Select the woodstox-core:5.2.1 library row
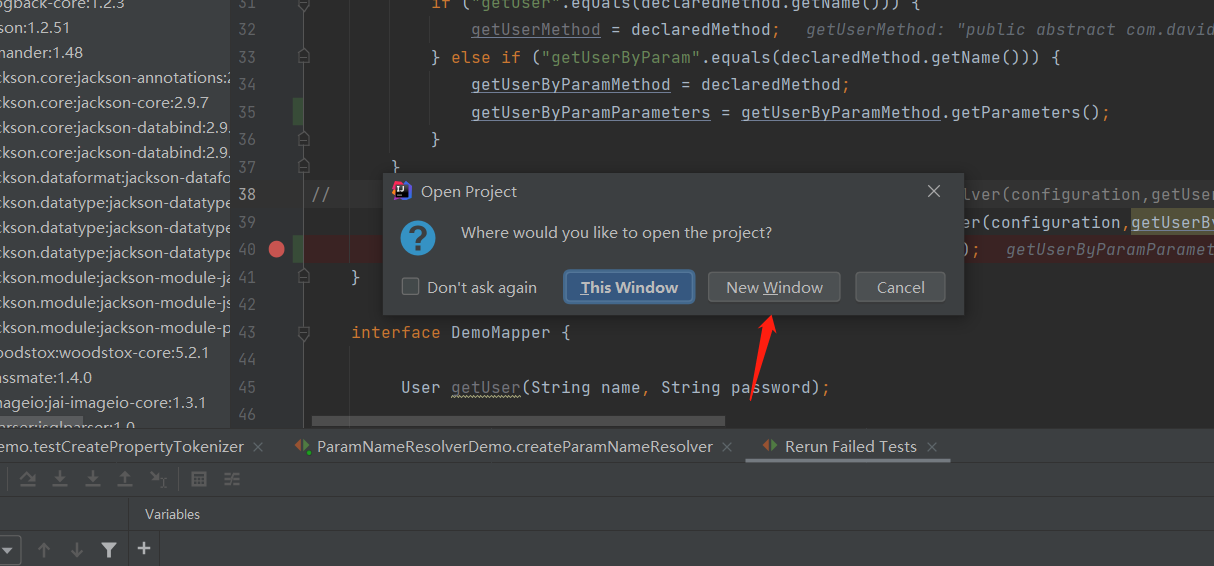 (115, 352)
